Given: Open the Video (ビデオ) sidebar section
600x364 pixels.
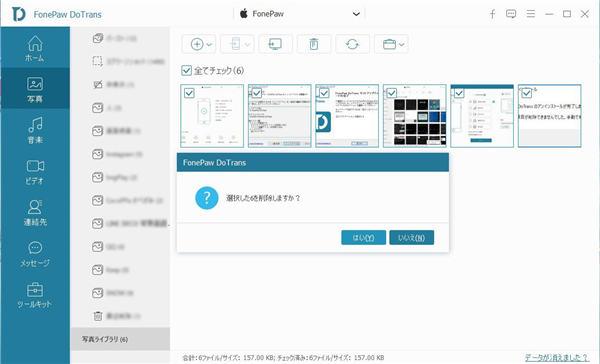Looking at the screenshot, I should tap(35, 172).
